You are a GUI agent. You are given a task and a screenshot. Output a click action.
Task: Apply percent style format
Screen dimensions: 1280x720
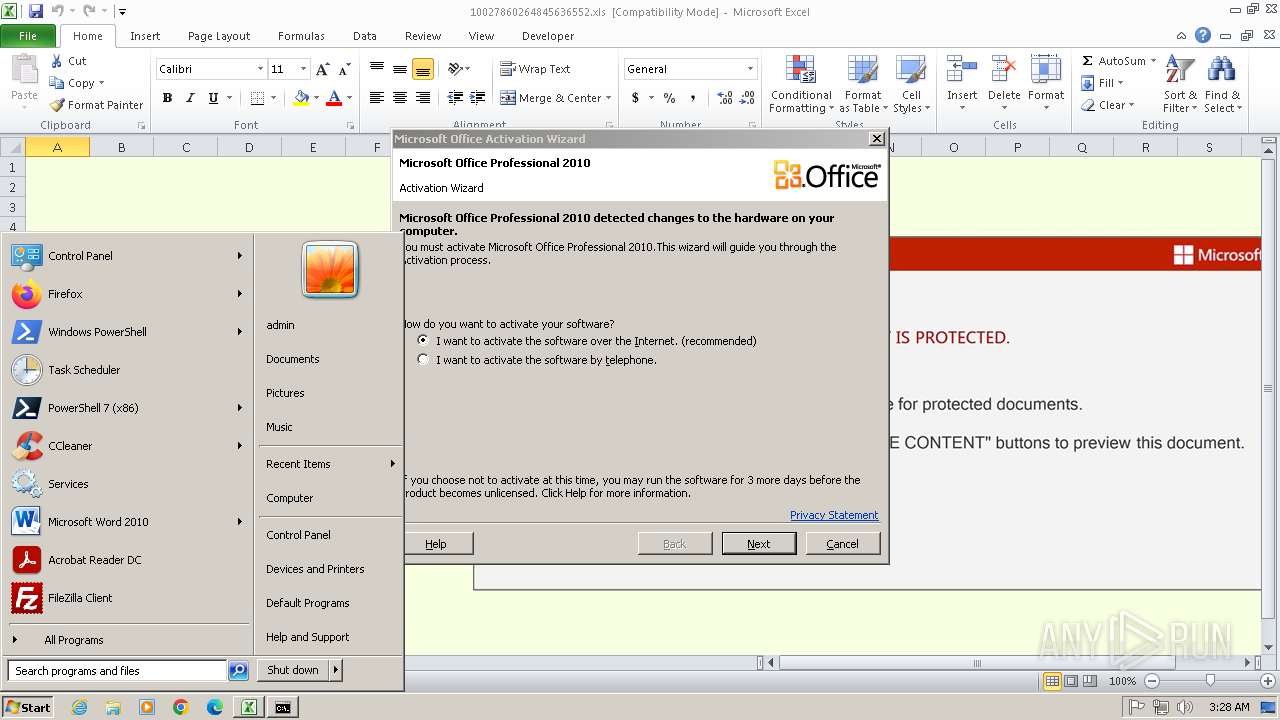coord(669,98)
